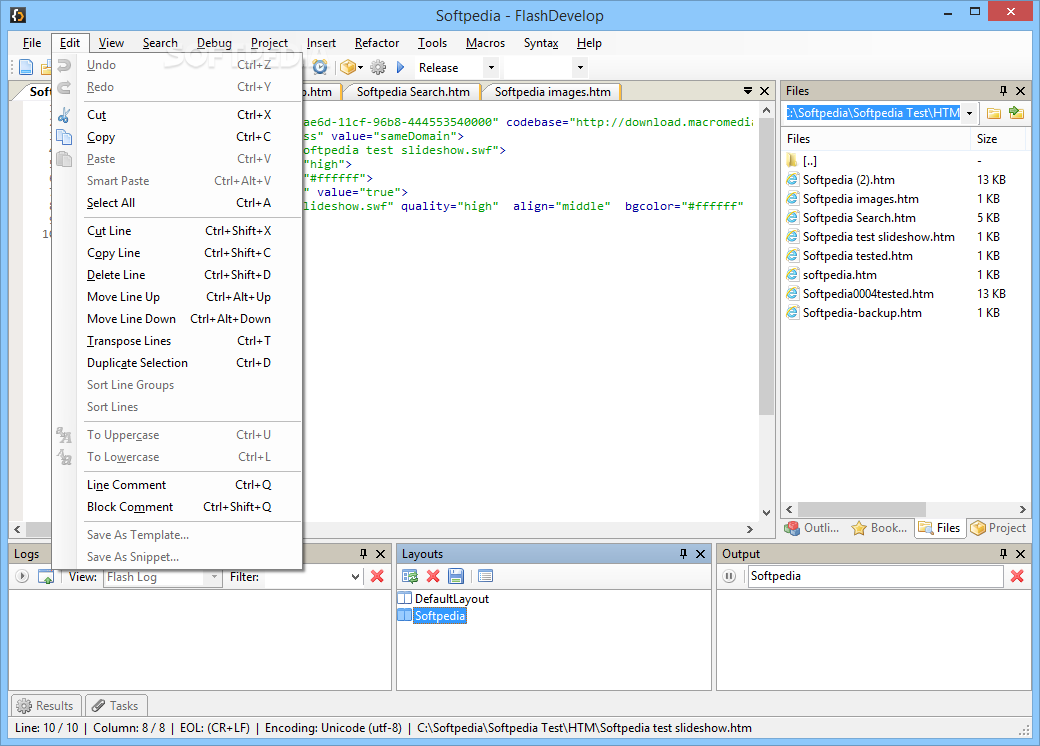Choose Block Comment in Edit menu
The height and width of the screenshot is (746, 1040).
coord(177,507)
